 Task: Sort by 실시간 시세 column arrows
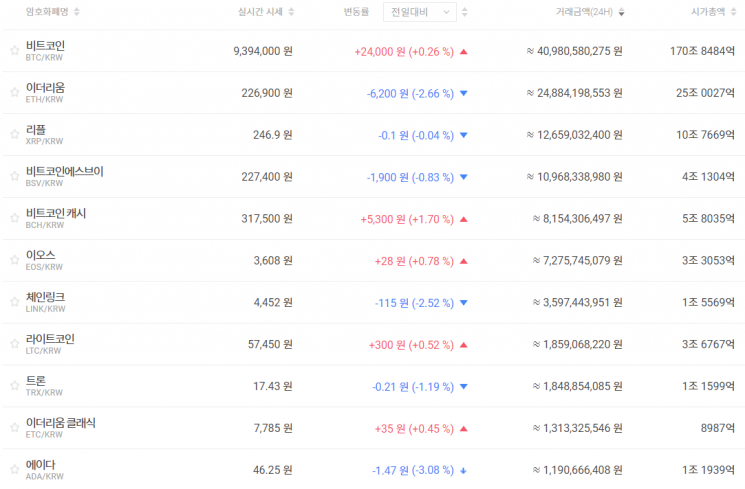291,12
